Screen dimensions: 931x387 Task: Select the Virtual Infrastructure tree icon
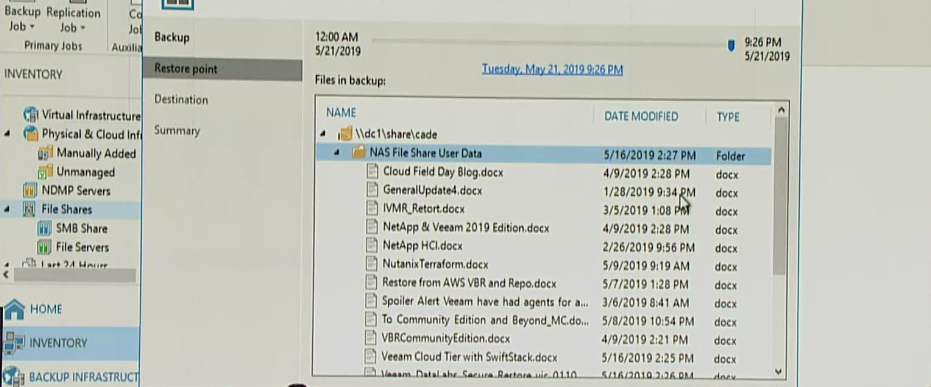click(30, 115)
